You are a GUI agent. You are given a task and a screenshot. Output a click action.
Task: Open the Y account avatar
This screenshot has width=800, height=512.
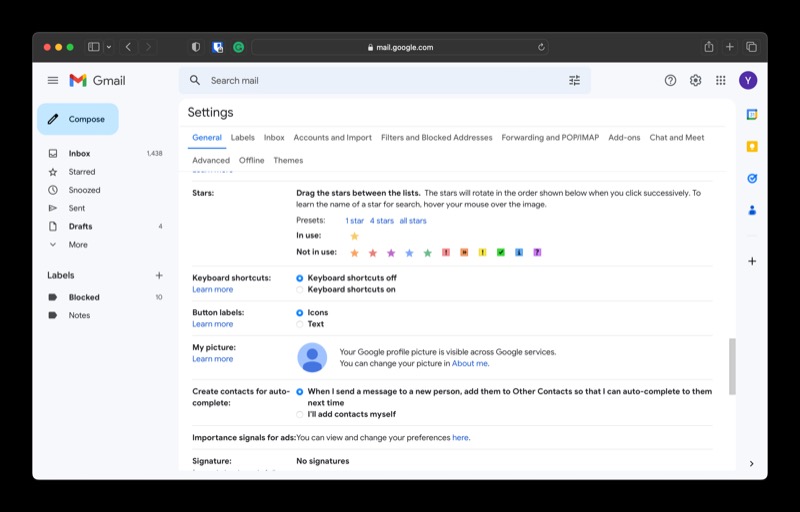pos(748,81)
